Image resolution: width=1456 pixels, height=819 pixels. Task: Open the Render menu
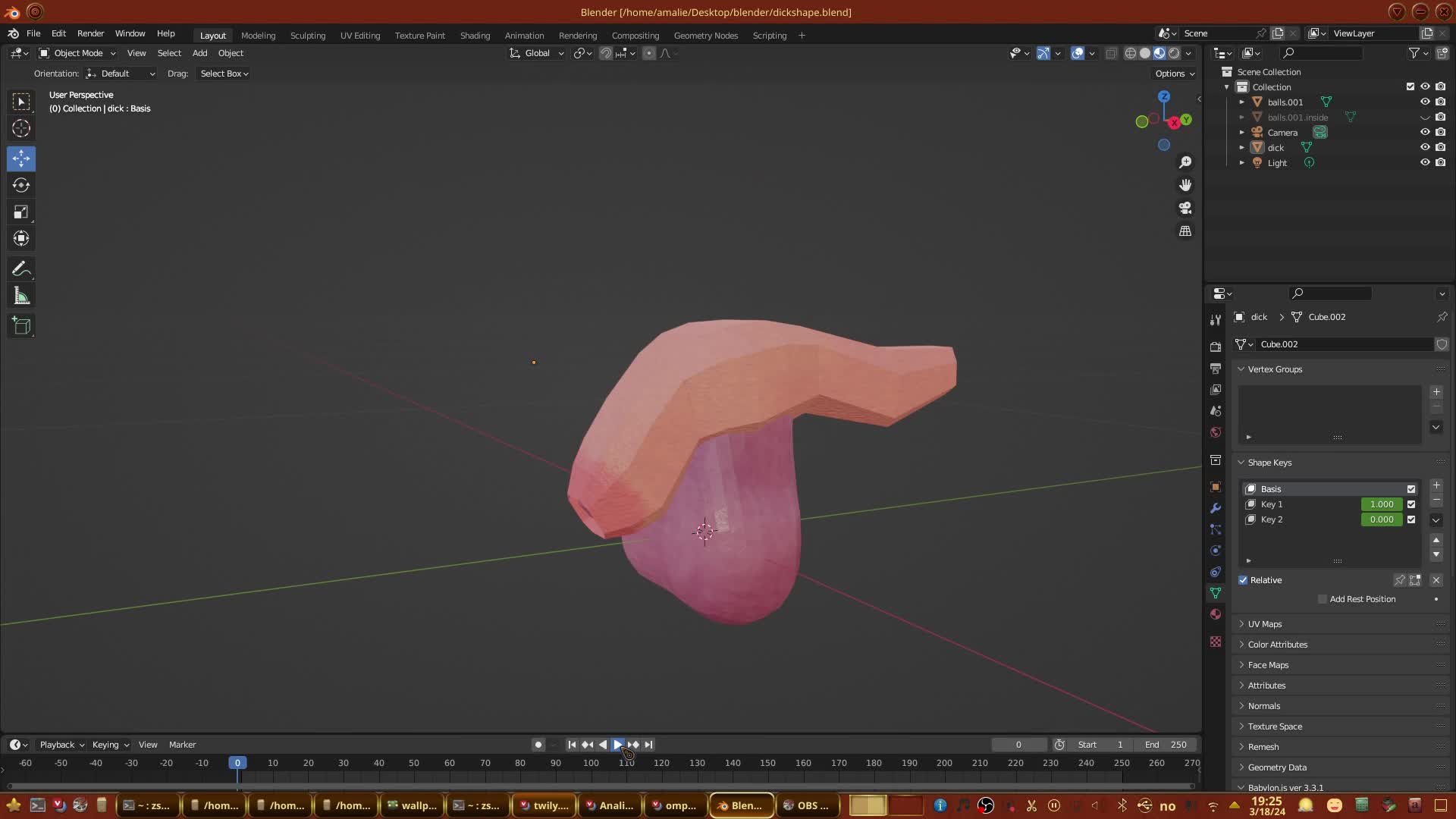coord(90,33)
